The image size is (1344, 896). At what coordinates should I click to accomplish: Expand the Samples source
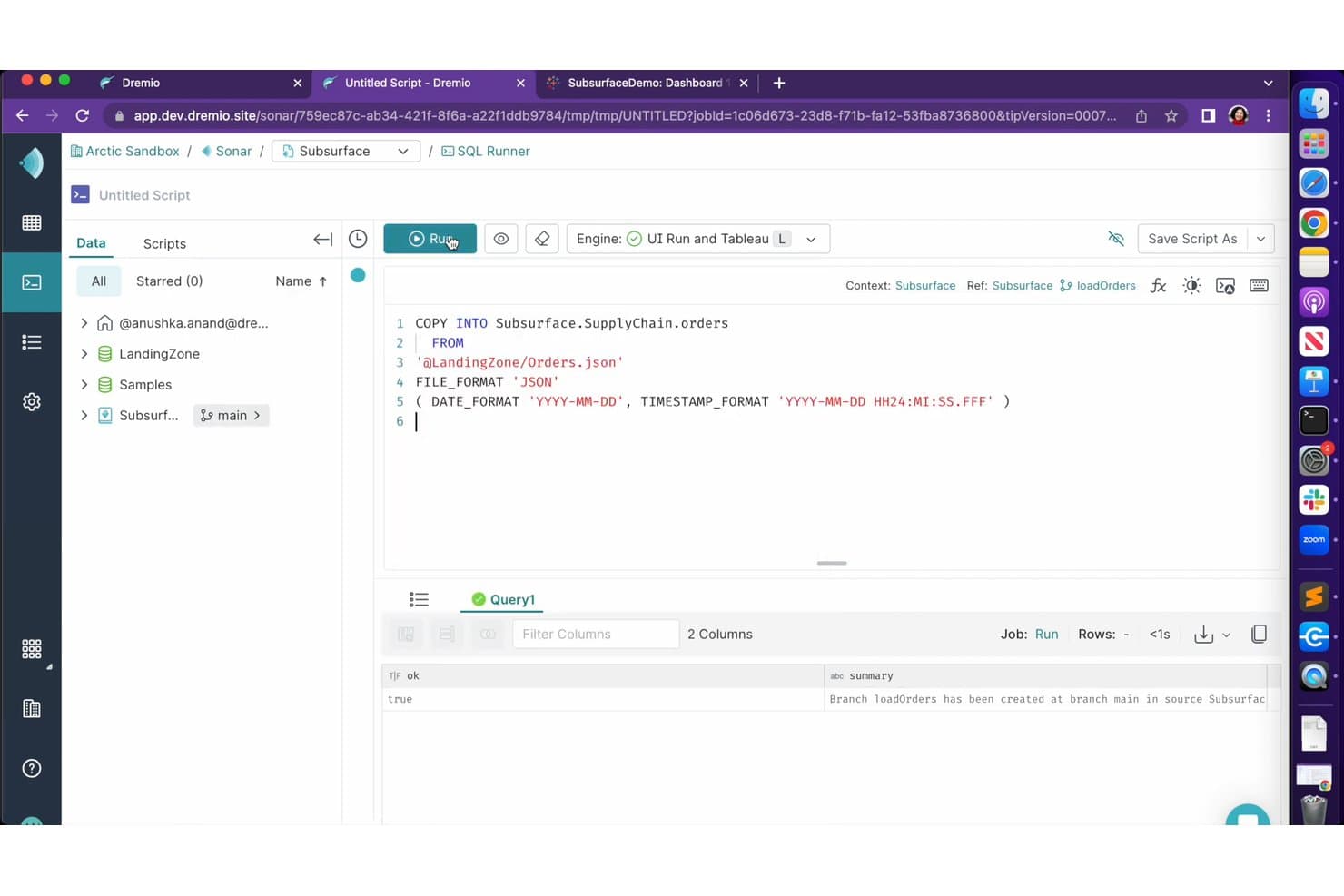point(84,385)
